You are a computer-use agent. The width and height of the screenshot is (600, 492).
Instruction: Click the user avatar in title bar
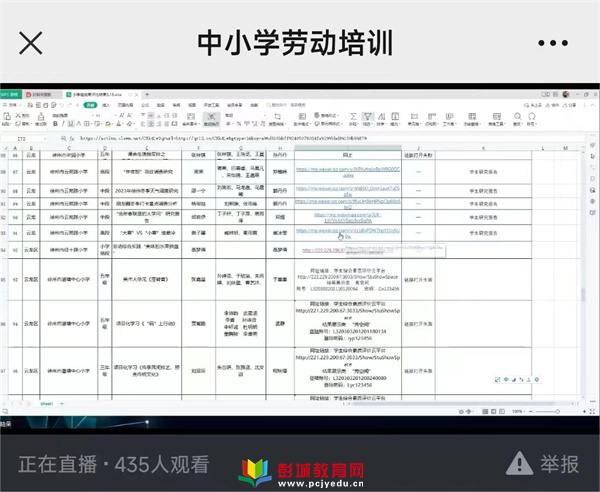(566, 94)
